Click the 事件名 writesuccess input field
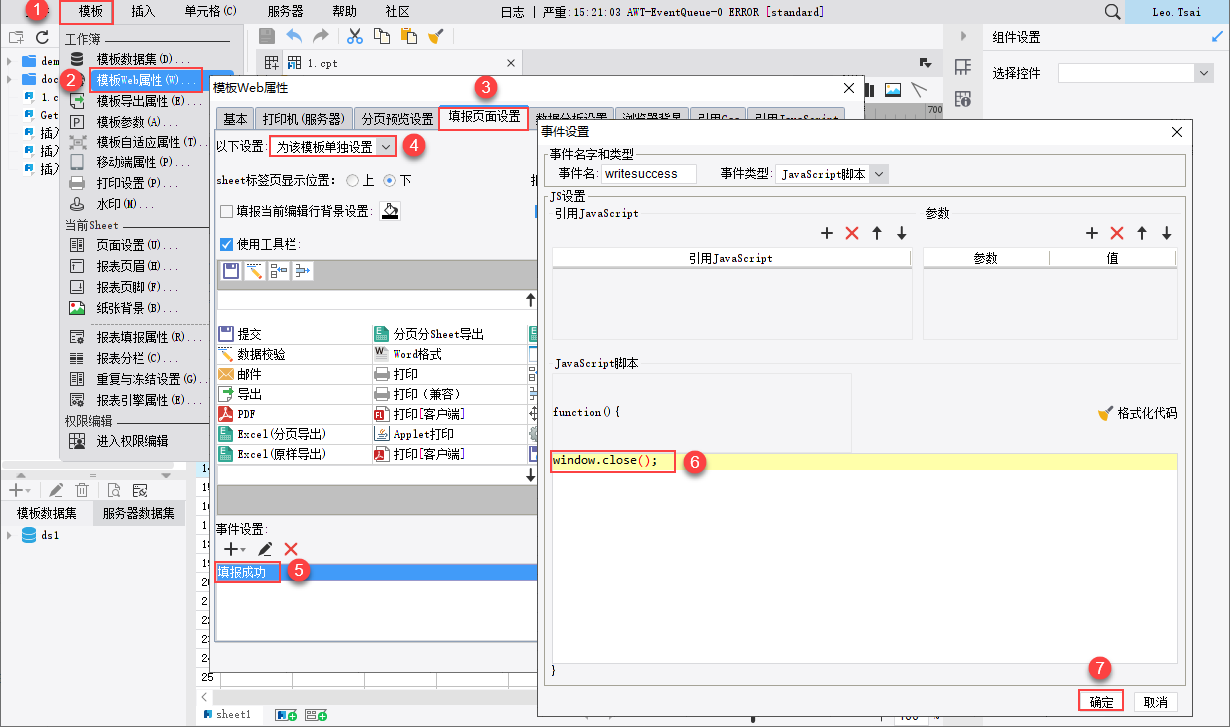 tap(649, 173)
